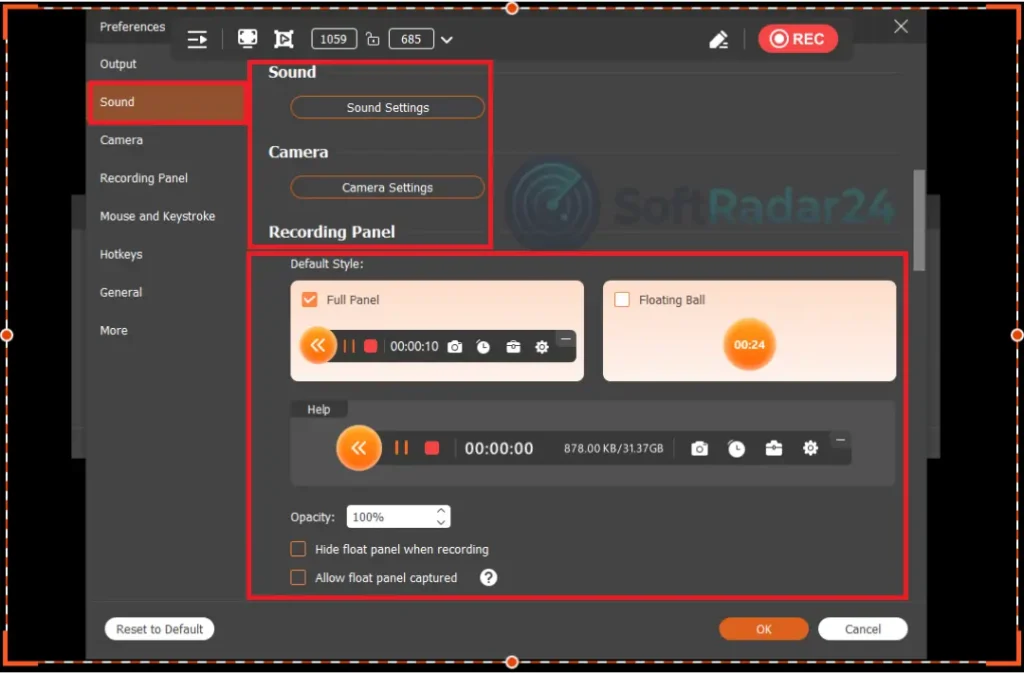
Task: Click the REC button to start recording
Action: pyautogui.click(x=798, y=38)
